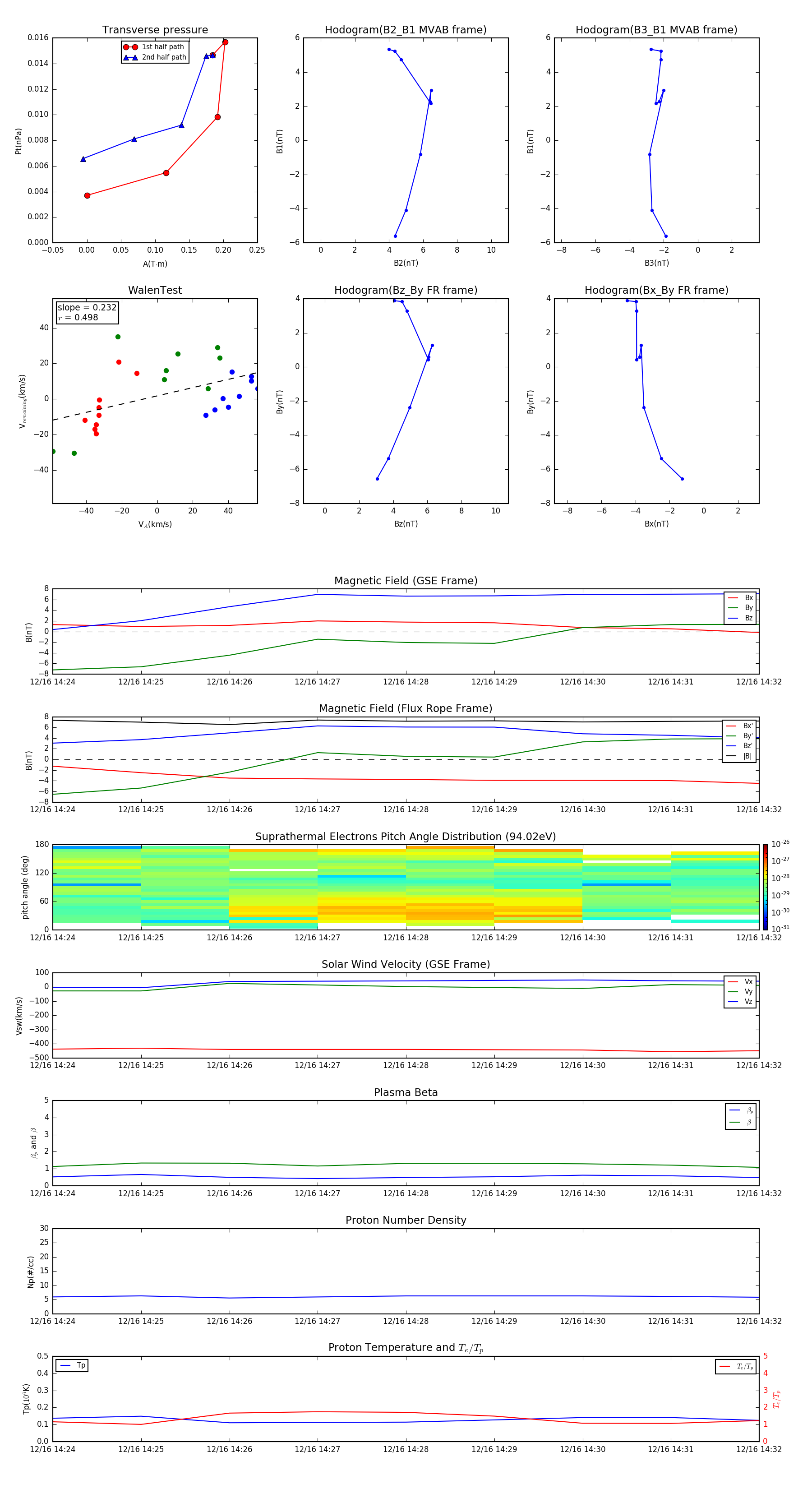Image resolution: width=812 pixels, height=1489 pixels.
Task: Click the topmost green dot in WalenTest
Action: pos(118,337)
